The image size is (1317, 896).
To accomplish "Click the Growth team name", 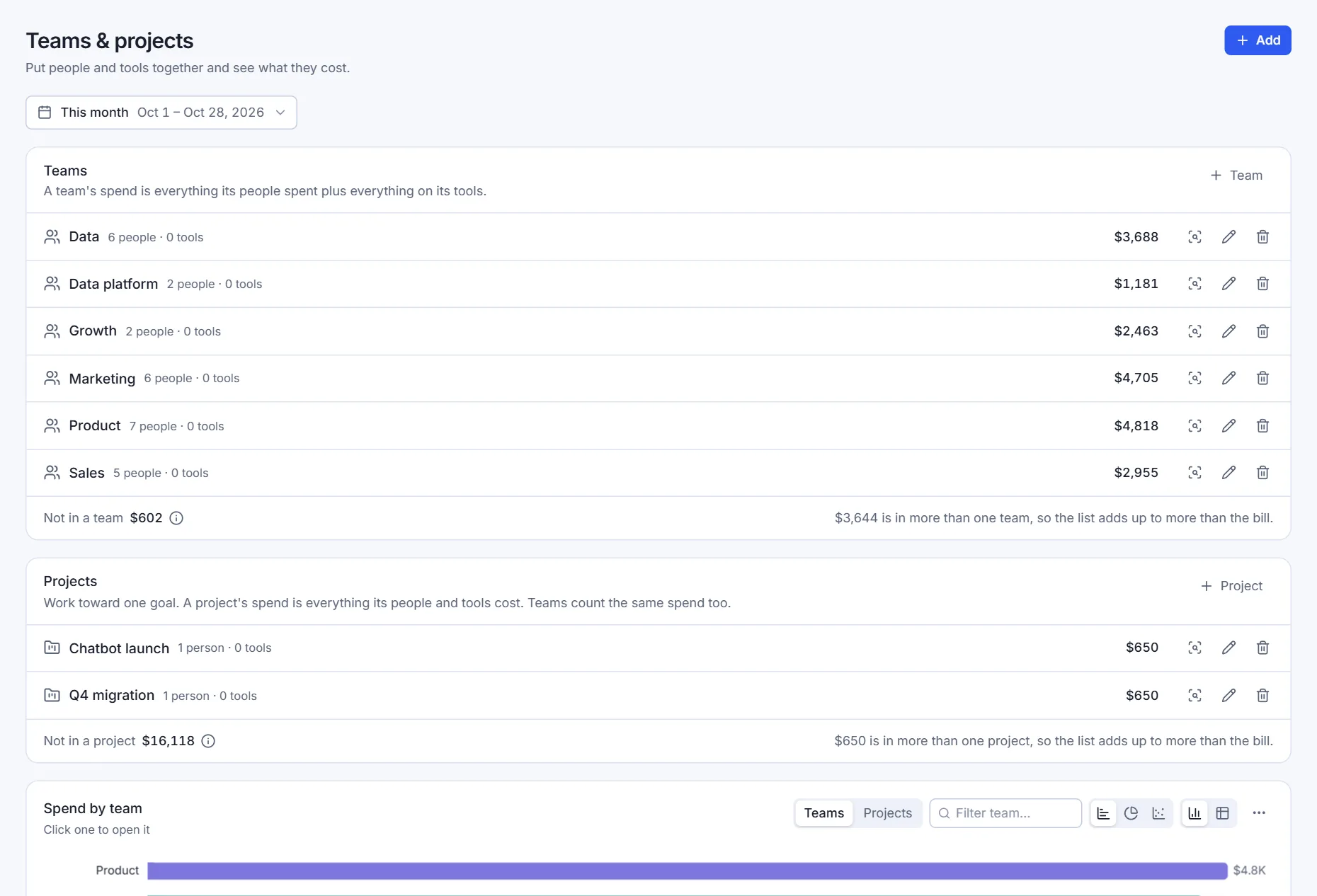I will [93, 331].
